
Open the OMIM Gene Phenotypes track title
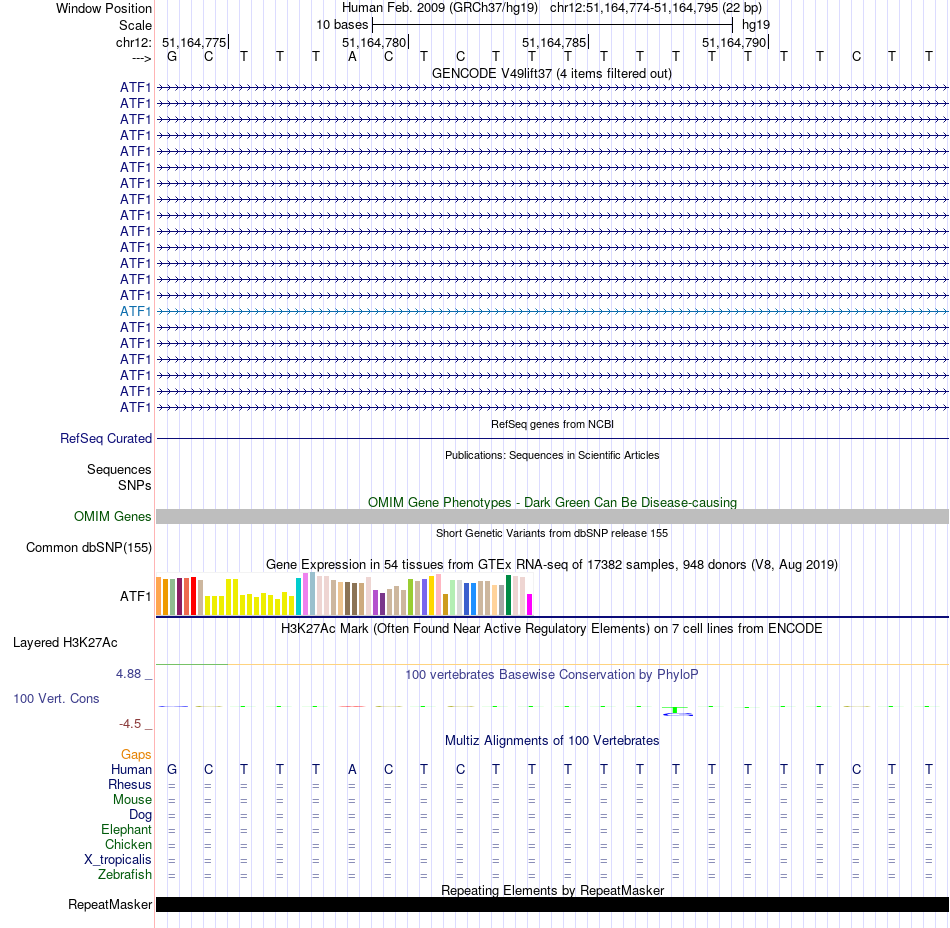tap(552, 502)
